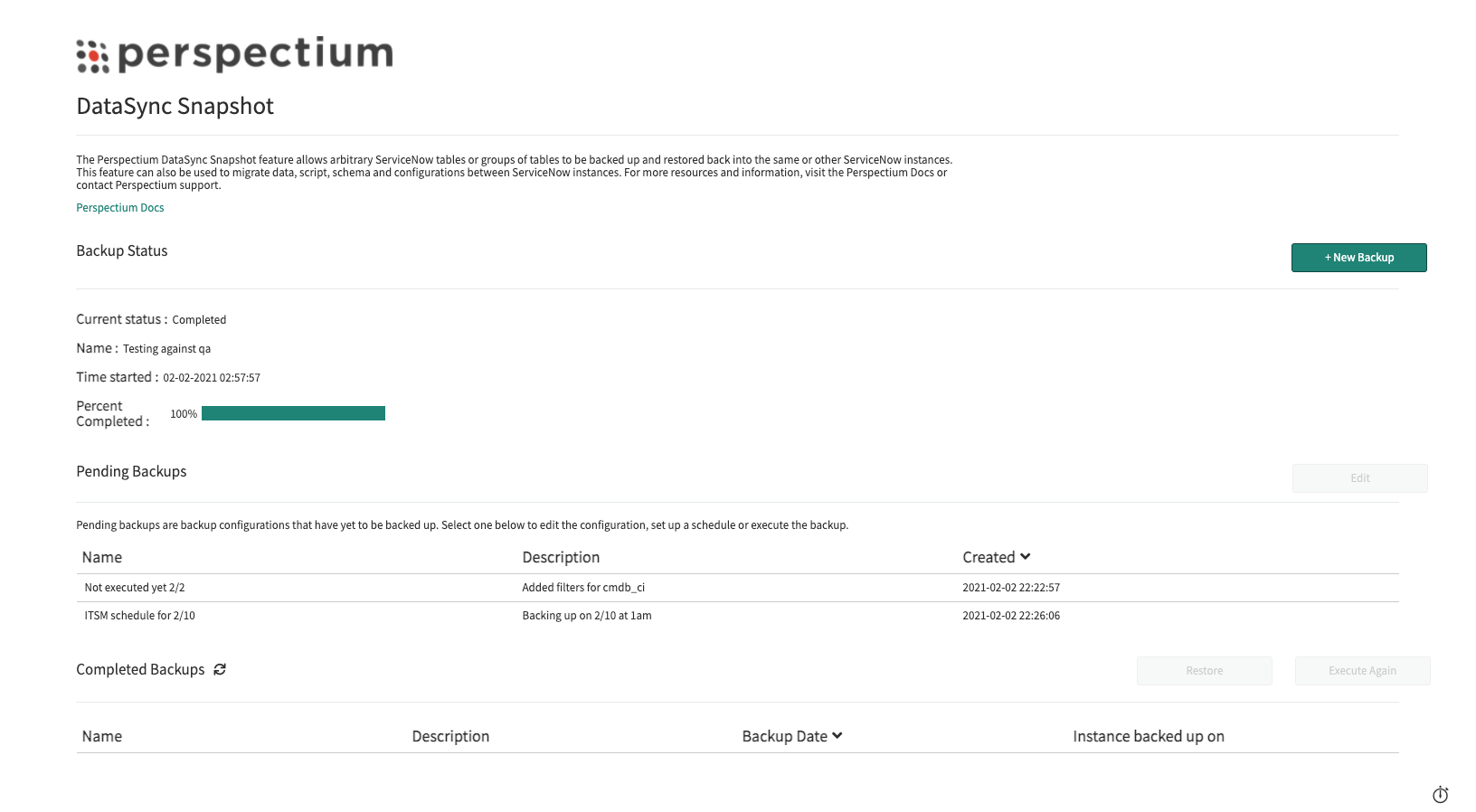
Task: Click 'Added filters for cmdb_ci' description
Action: [583, 588]
